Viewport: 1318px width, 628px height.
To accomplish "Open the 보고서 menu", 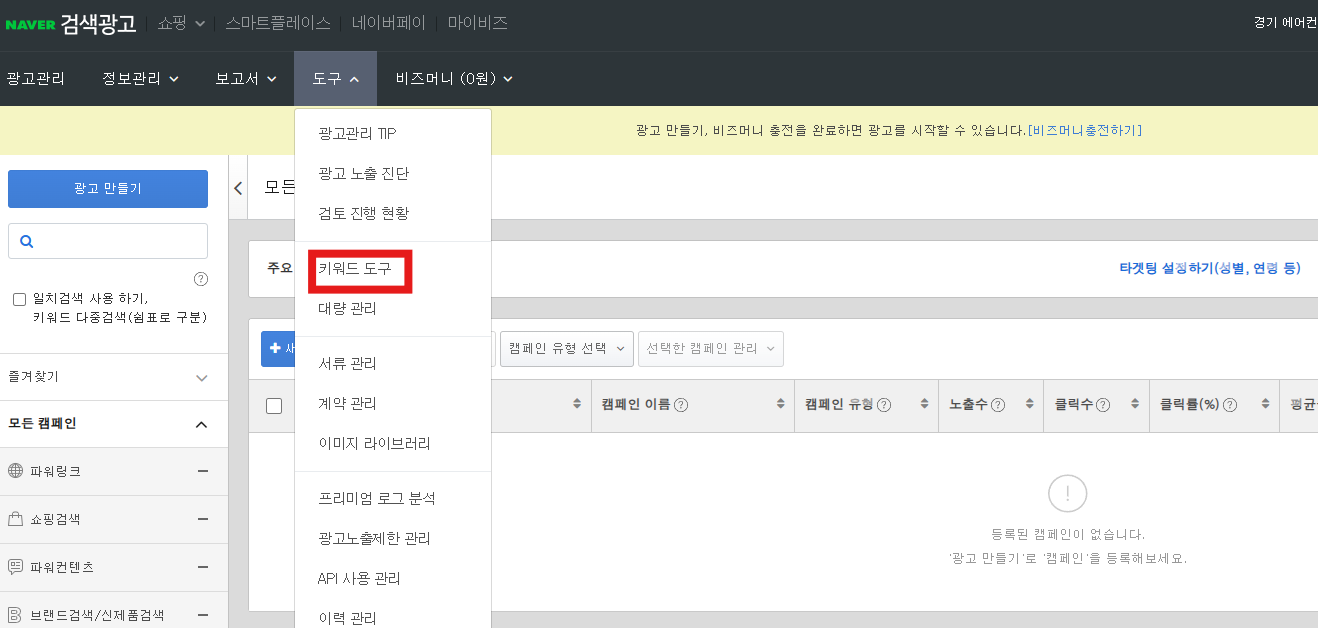I will point(243,76).
